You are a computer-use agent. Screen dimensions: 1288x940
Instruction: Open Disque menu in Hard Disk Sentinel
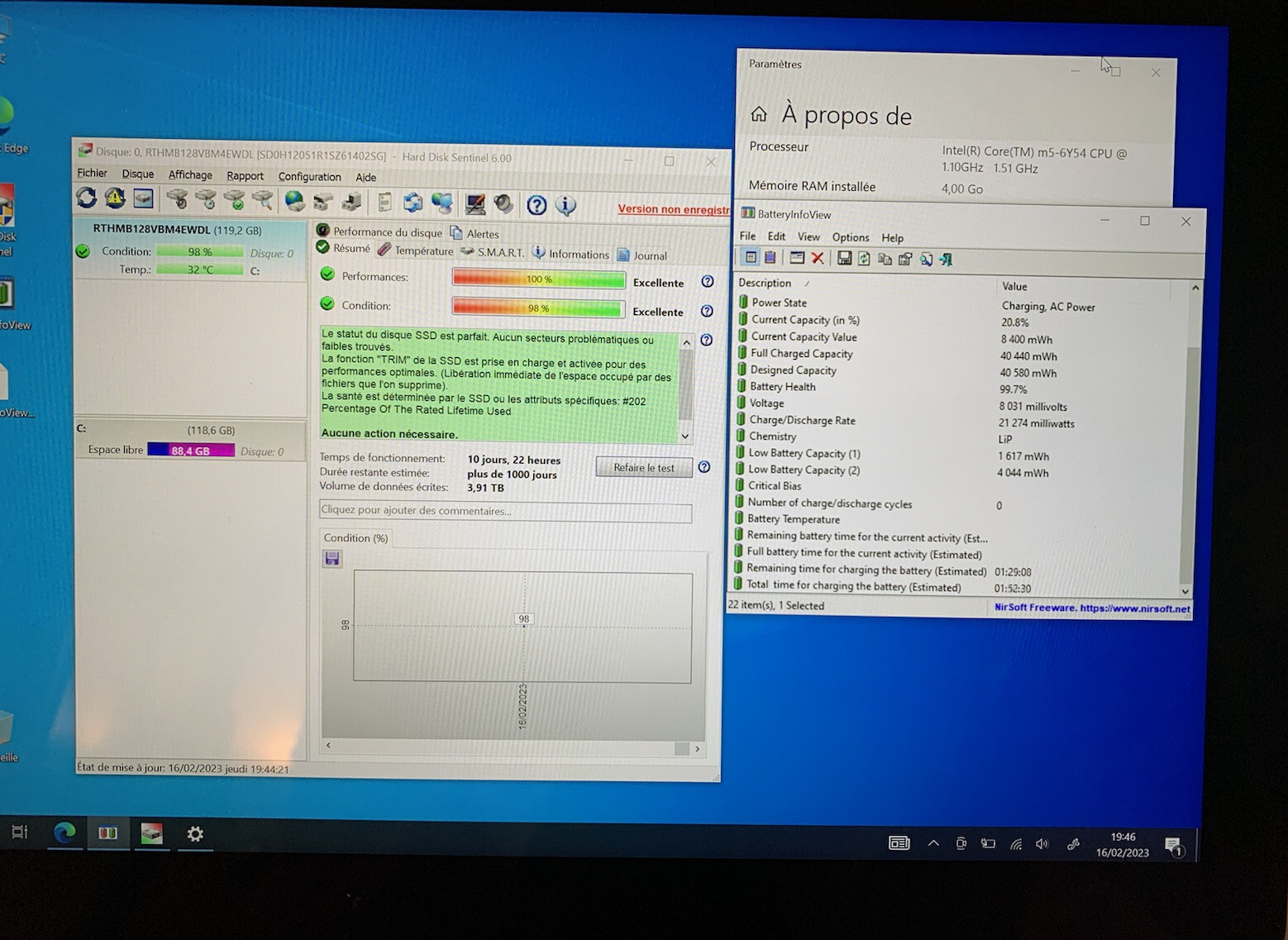coord(138,174)
